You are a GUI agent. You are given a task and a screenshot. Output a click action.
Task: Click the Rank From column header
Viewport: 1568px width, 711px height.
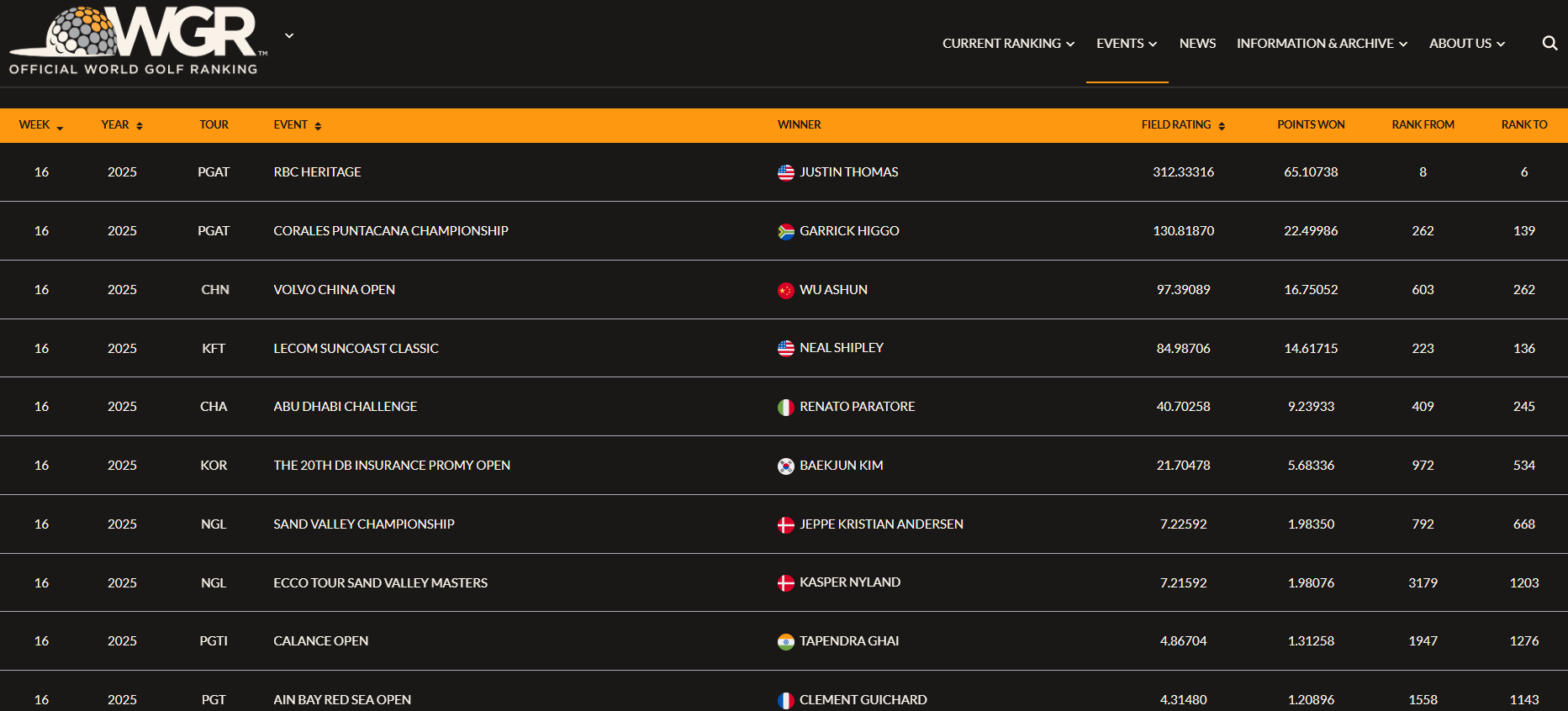(1423, 124)
